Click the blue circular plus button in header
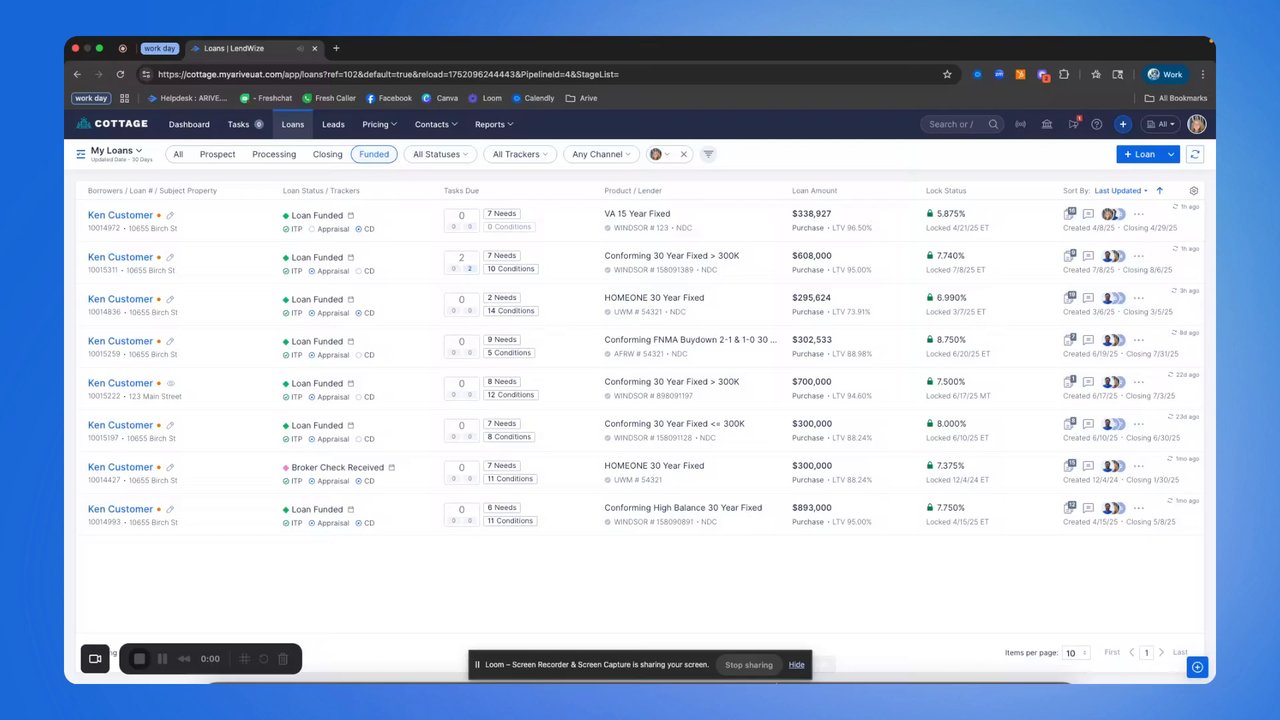The image size is (1280, 720). (x=1123, y=125)
